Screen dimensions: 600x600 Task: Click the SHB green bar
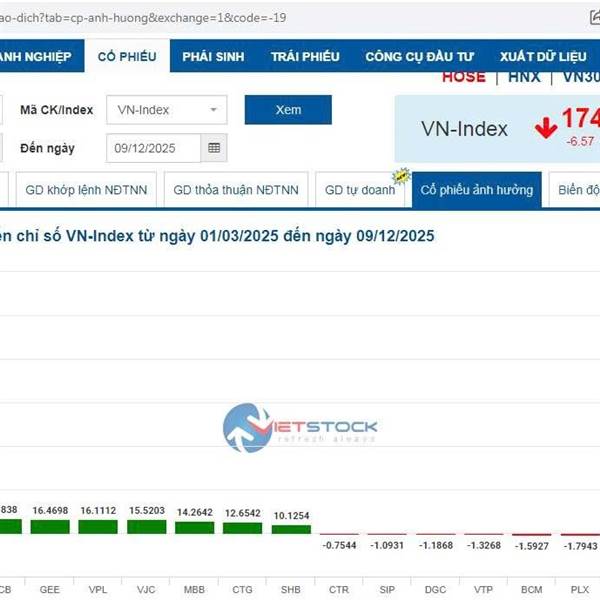tap(291, 529)
